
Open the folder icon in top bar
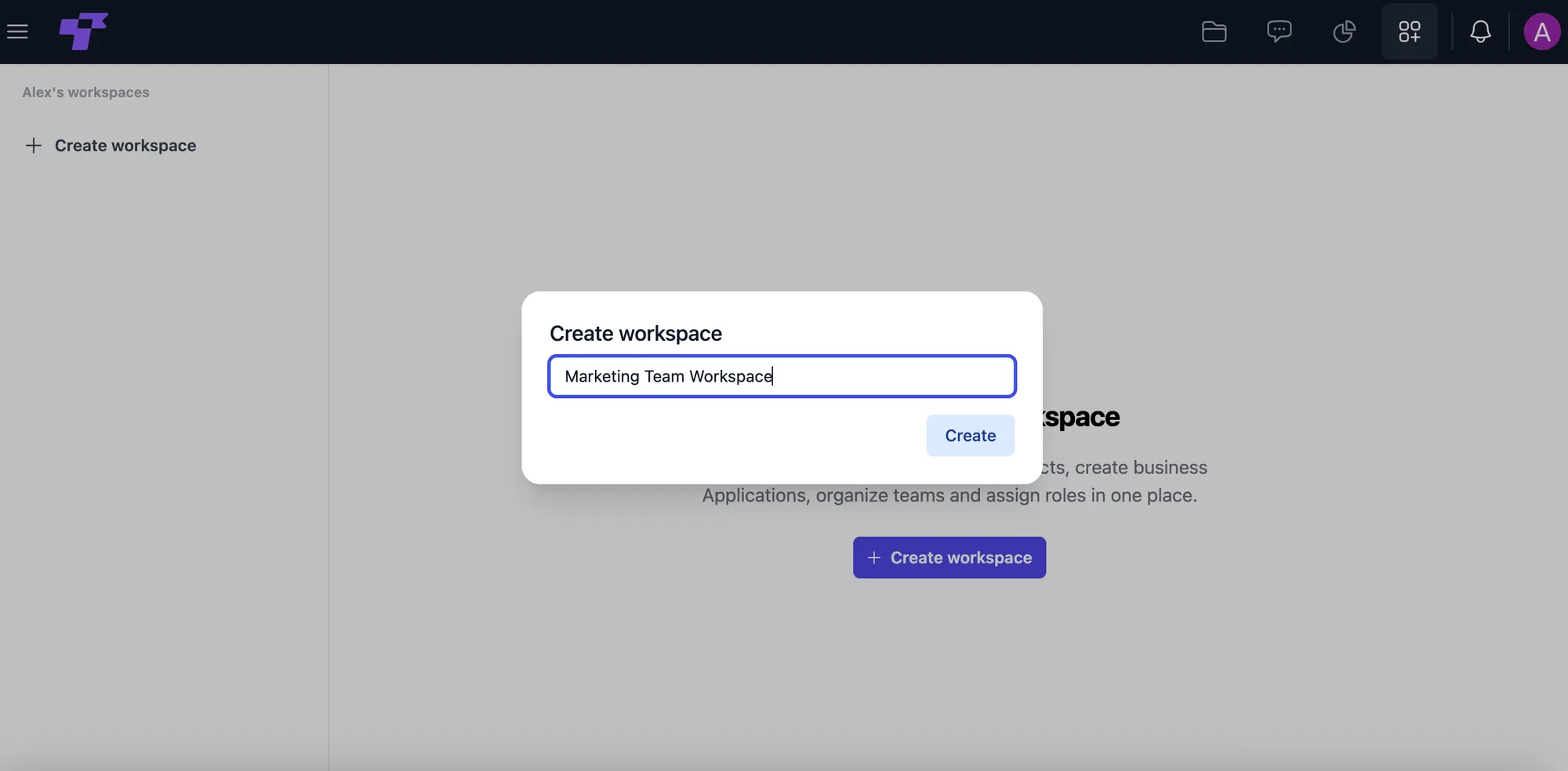coord(1214,31)
